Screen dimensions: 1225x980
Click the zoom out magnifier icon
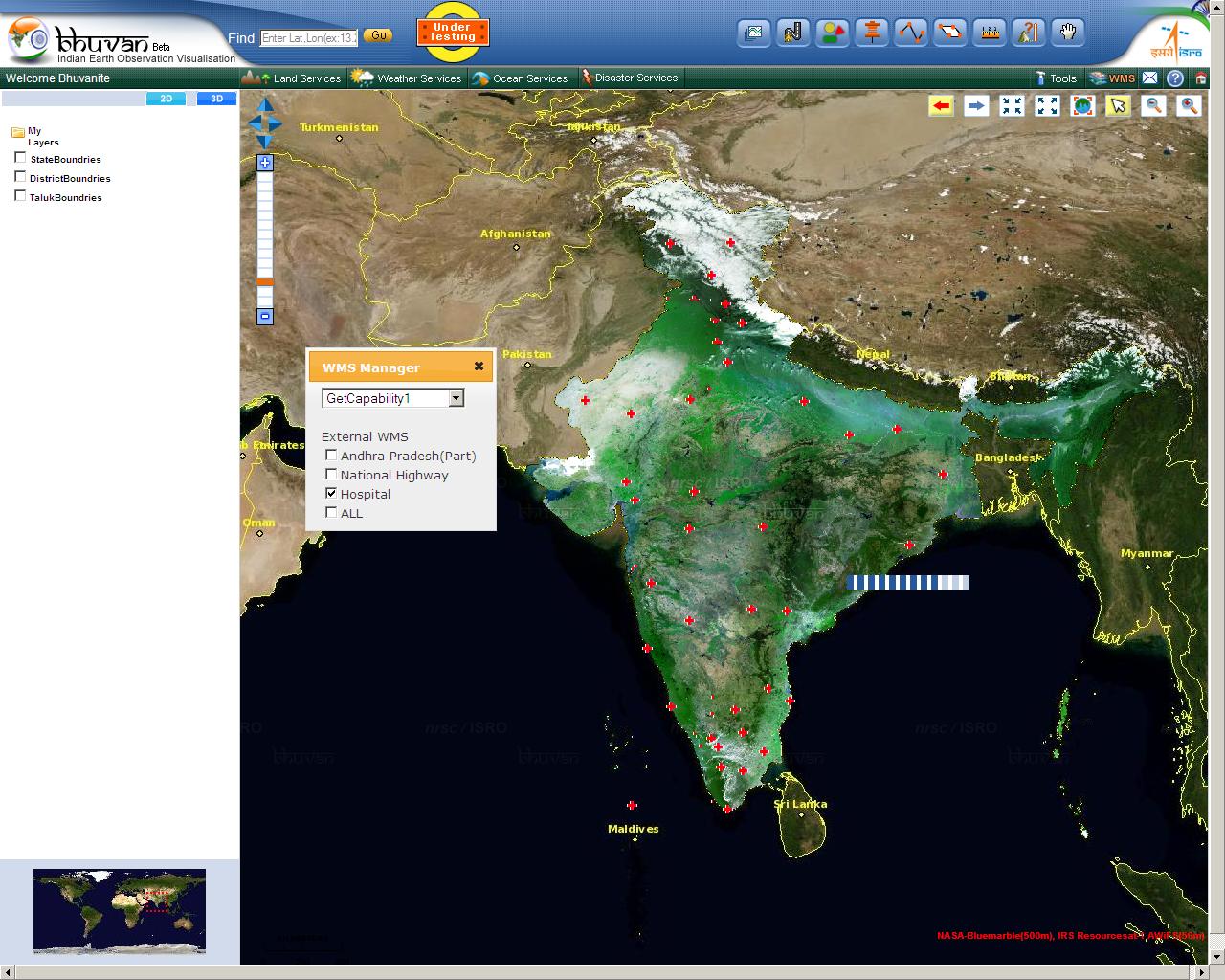(x=1153, y=106)
